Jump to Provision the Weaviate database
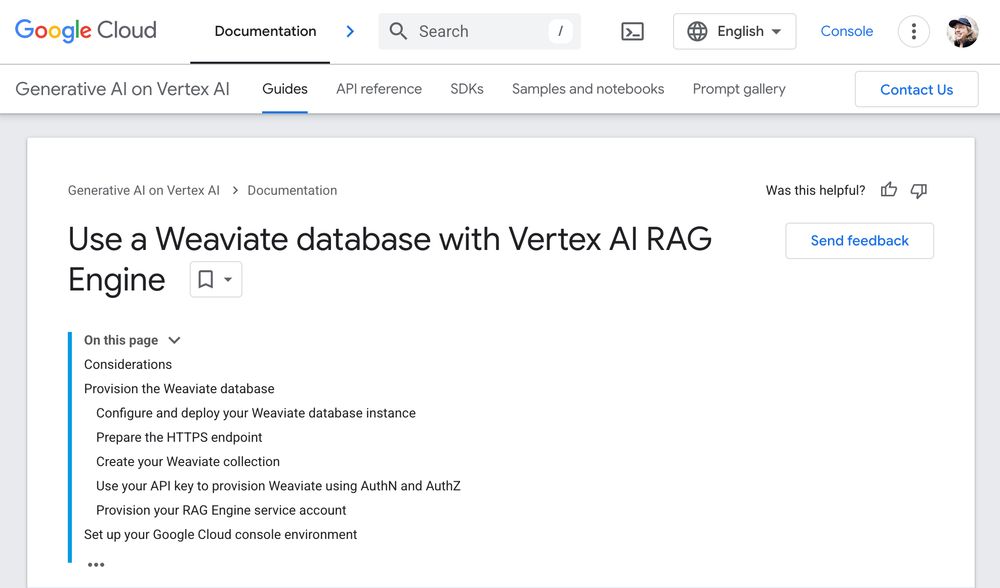Image resolution: width=1000 pixels, height=588 pixels. (x=179, y=389)
